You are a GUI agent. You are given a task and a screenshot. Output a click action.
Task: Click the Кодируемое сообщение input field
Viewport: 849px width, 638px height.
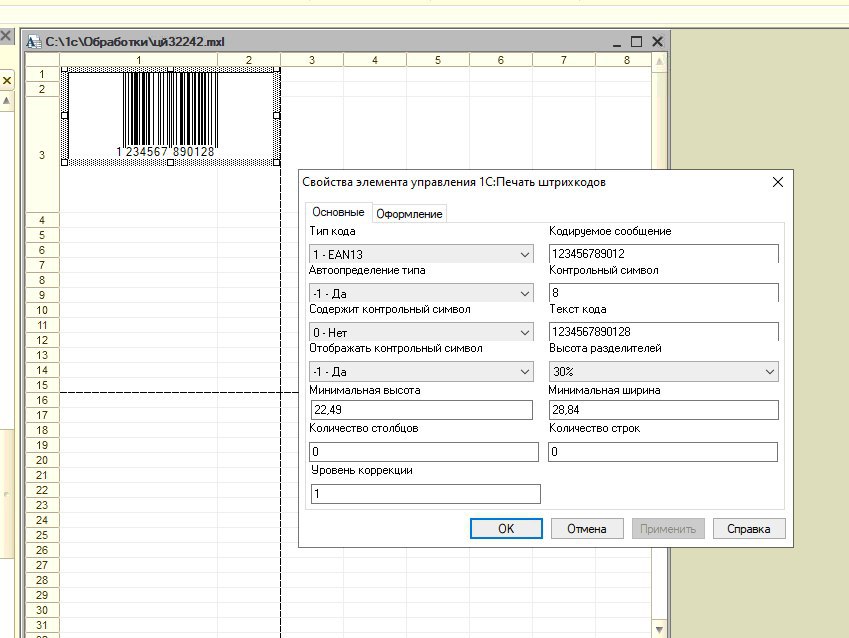coord(663,253)
